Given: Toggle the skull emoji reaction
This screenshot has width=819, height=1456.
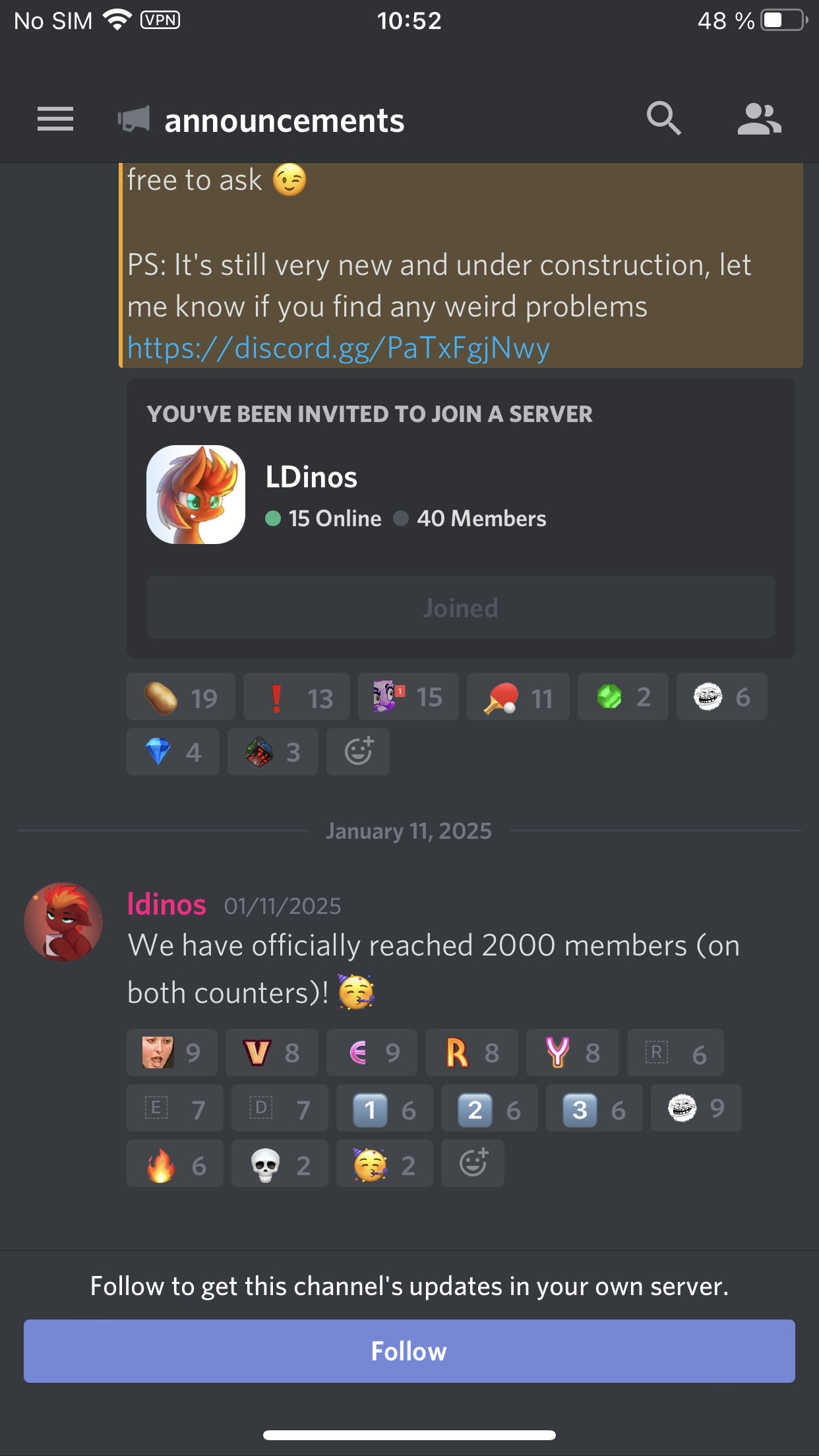Looking at the screenshot, I should coord(280,1163).
